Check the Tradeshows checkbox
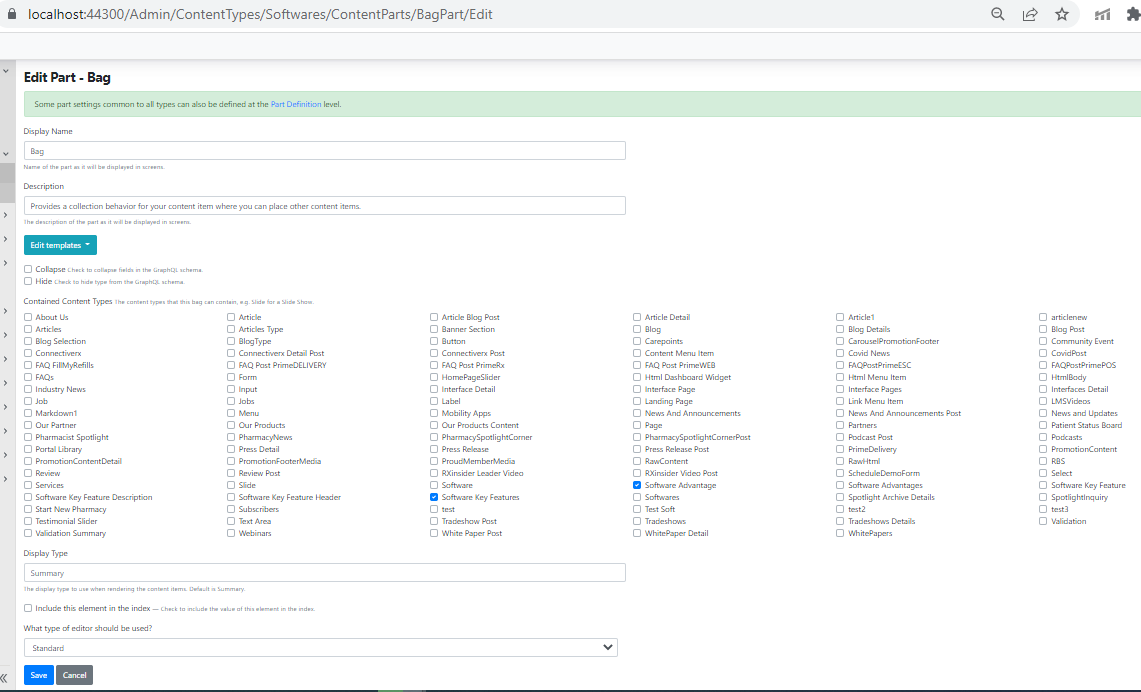This screenshot has width=1141, height=692. 637,521
